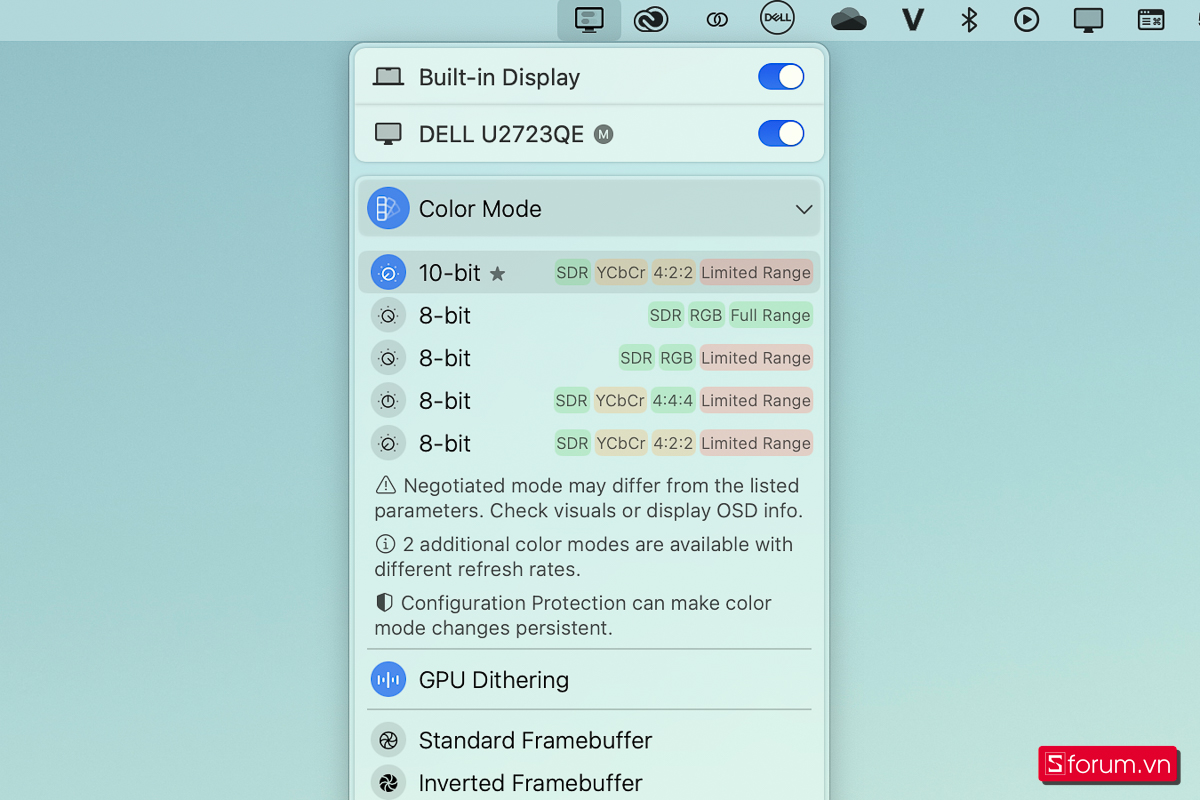Select the 10-bit color mode row

[589, 272]
